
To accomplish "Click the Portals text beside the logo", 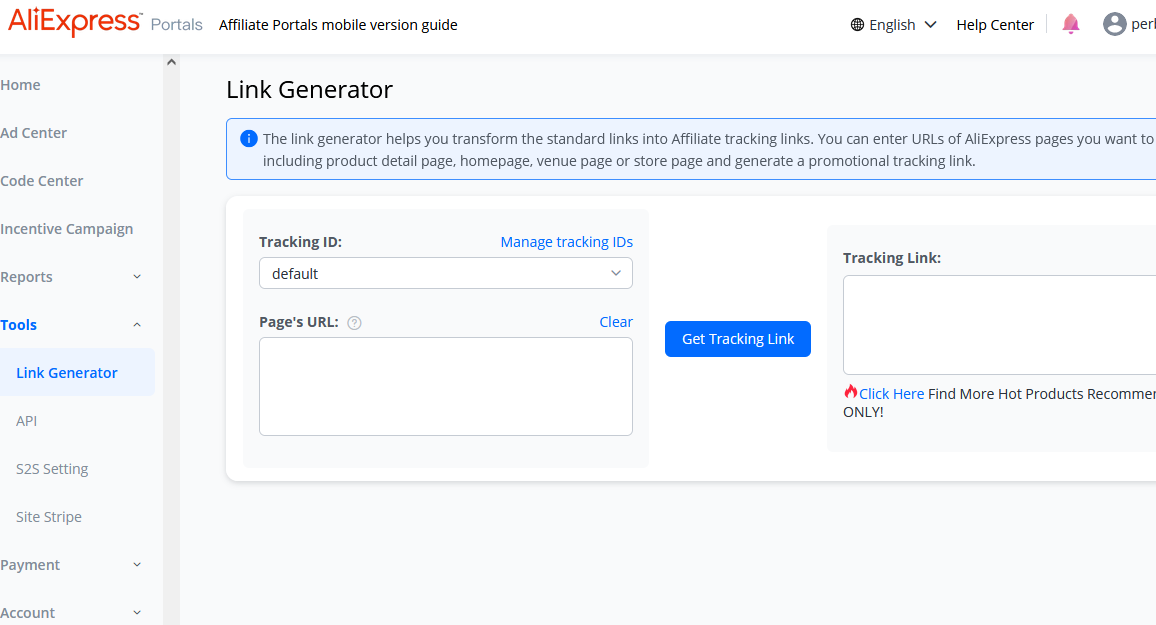I will [x=176, y=24].
